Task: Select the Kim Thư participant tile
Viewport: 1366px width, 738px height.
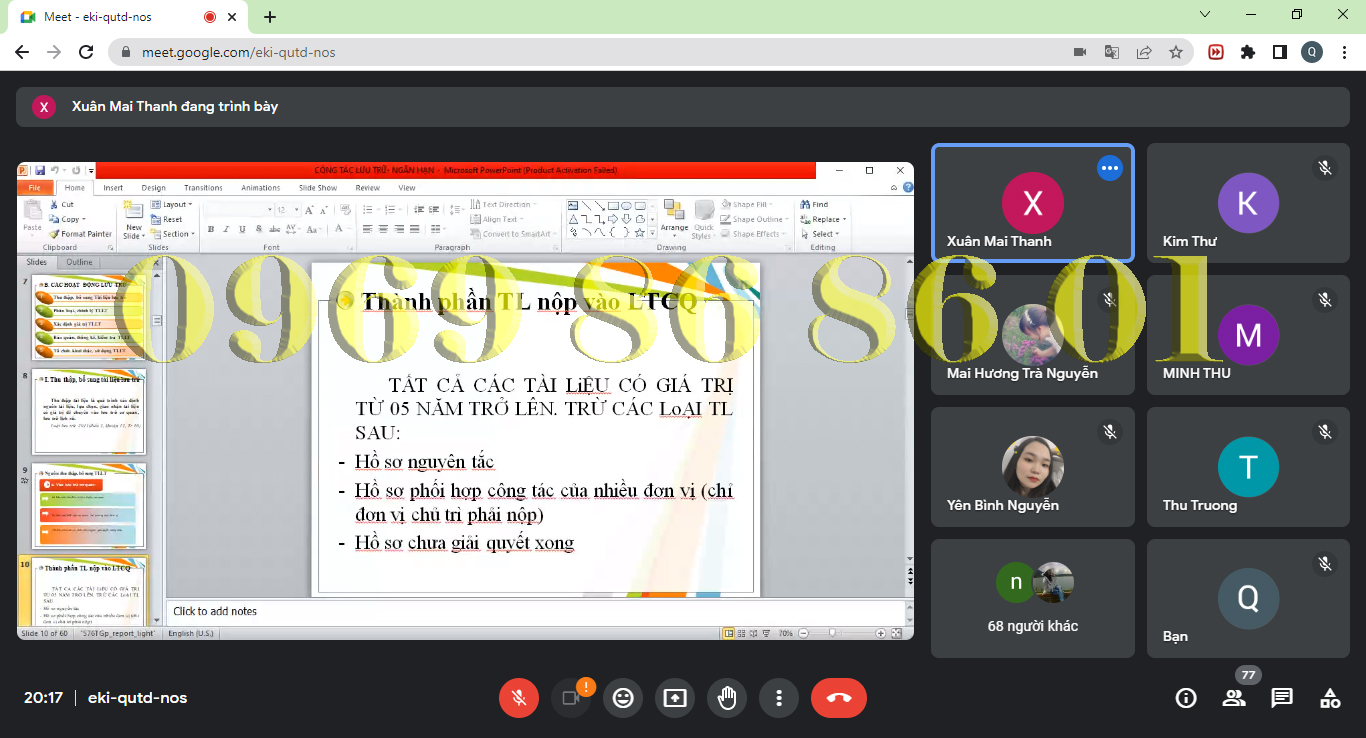Action: (1248, 203)
